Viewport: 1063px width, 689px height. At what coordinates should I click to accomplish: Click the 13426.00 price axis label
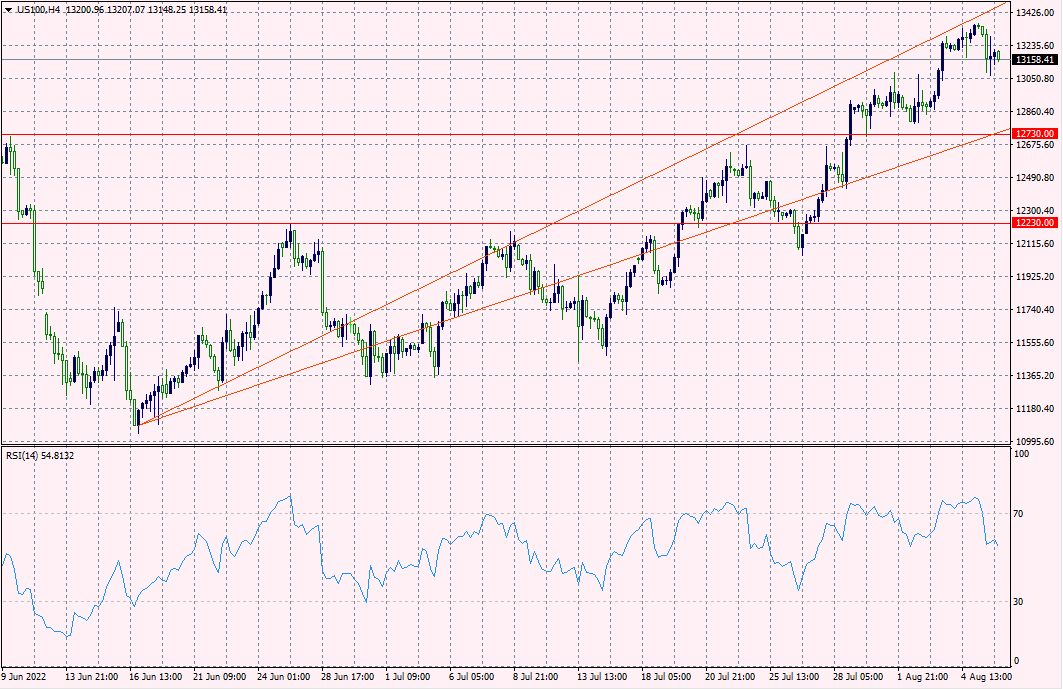point(1035,13)
